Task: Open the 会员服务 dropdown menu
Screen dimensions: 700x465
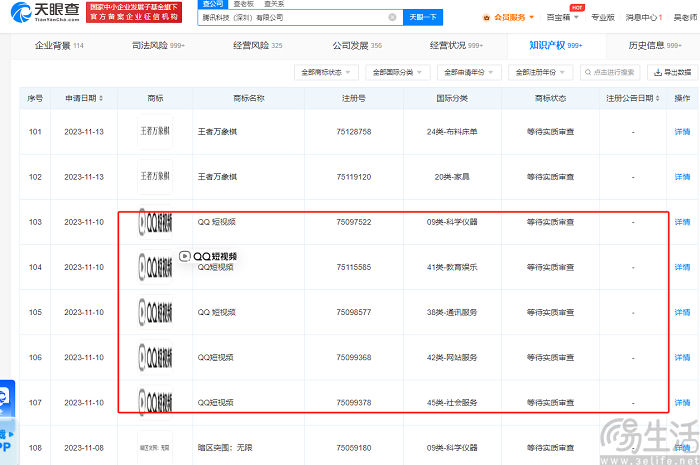Action: coord(508,17)
